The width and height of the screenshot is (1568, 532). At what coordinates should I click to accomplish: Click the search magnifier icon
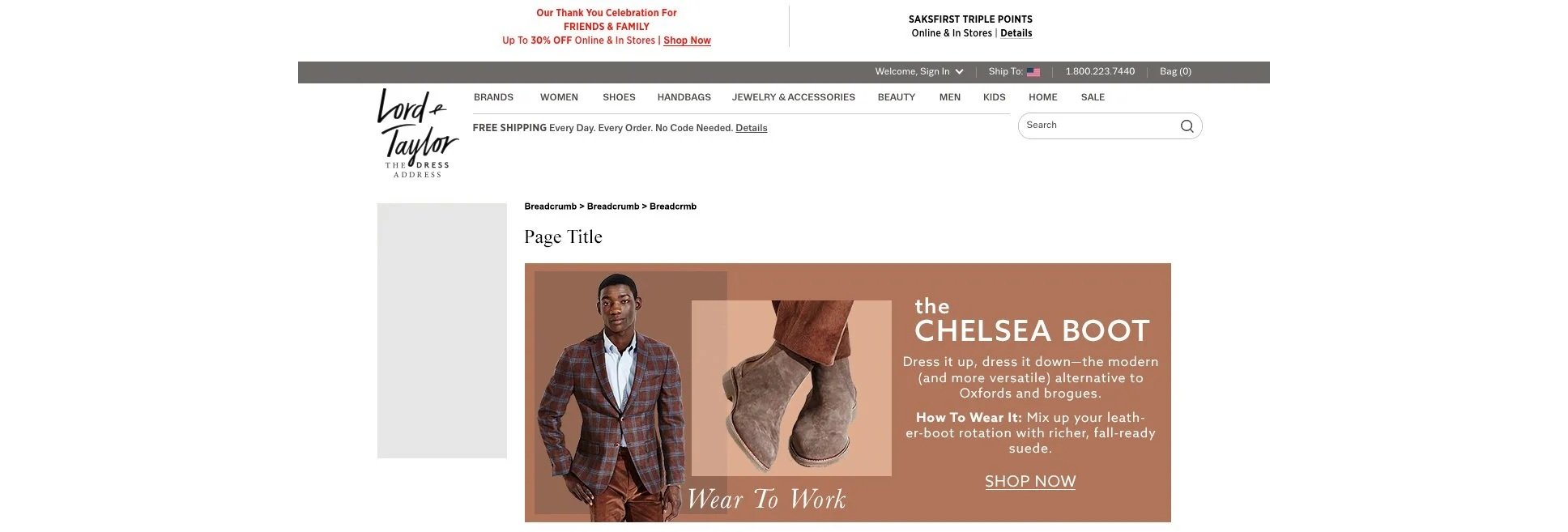point(1187,126)
